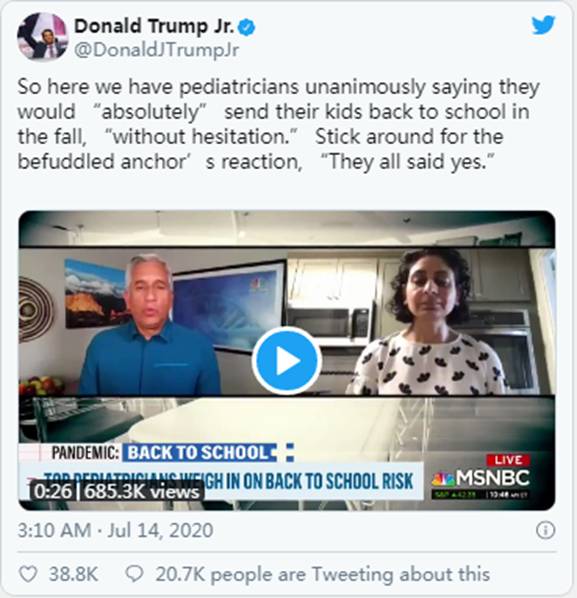Open the Twitter info circle icon
This screenshot has width=577, height=598.
(x=545, y=530)
